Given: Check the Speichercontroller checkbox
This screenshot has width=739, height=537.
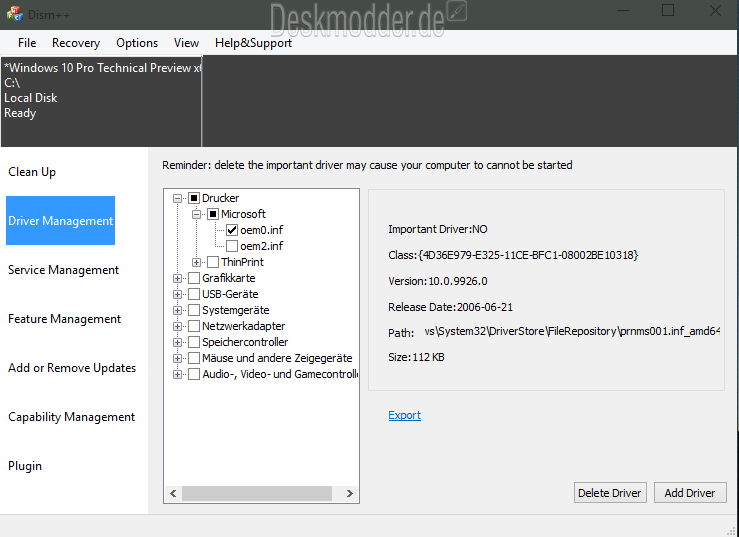Looking at the screenshot, I should coord(194,342).
